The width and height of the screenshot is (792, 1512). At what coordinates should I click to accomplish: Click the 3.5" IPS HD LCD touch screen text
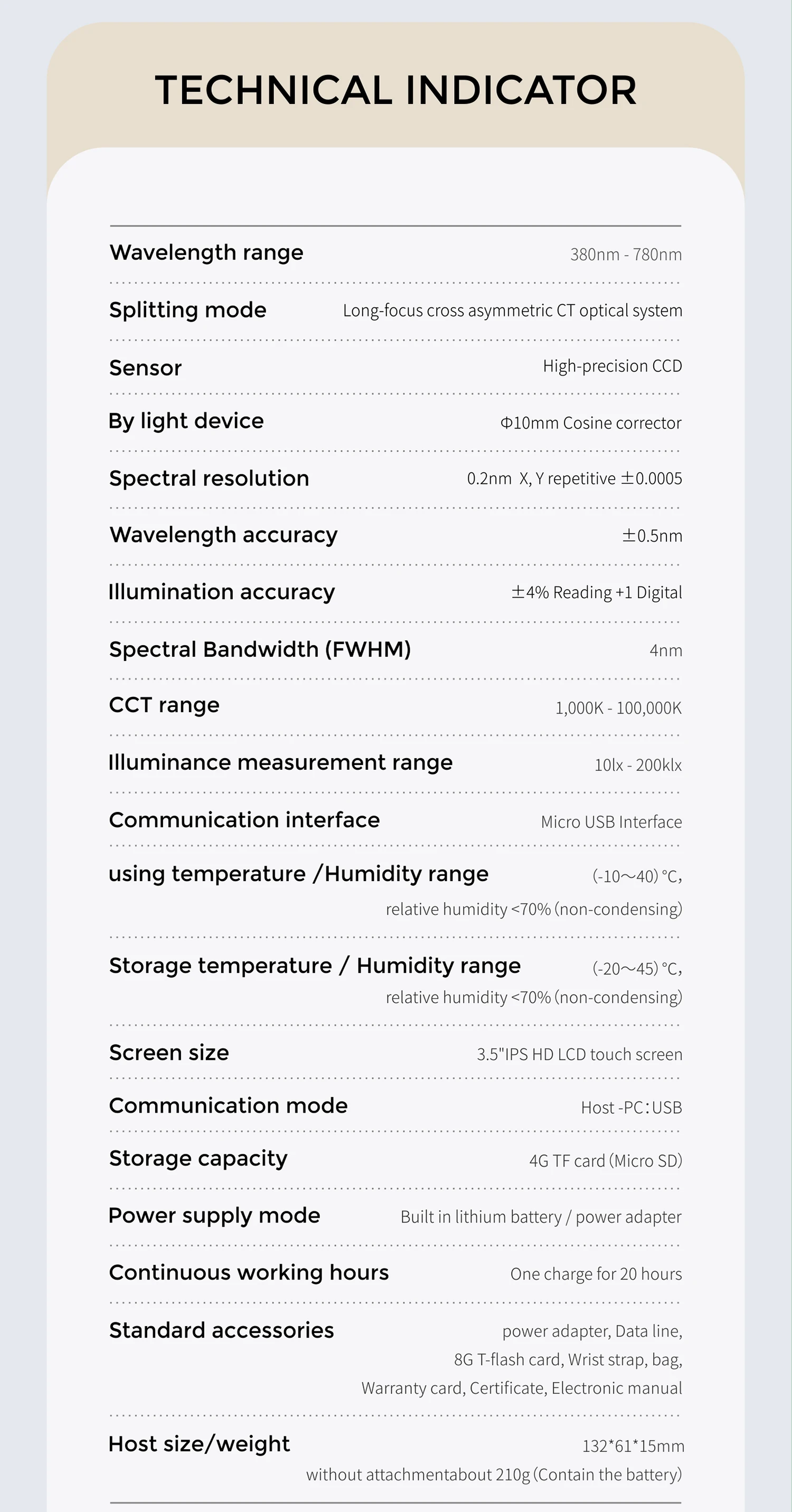click(580, 1055)
